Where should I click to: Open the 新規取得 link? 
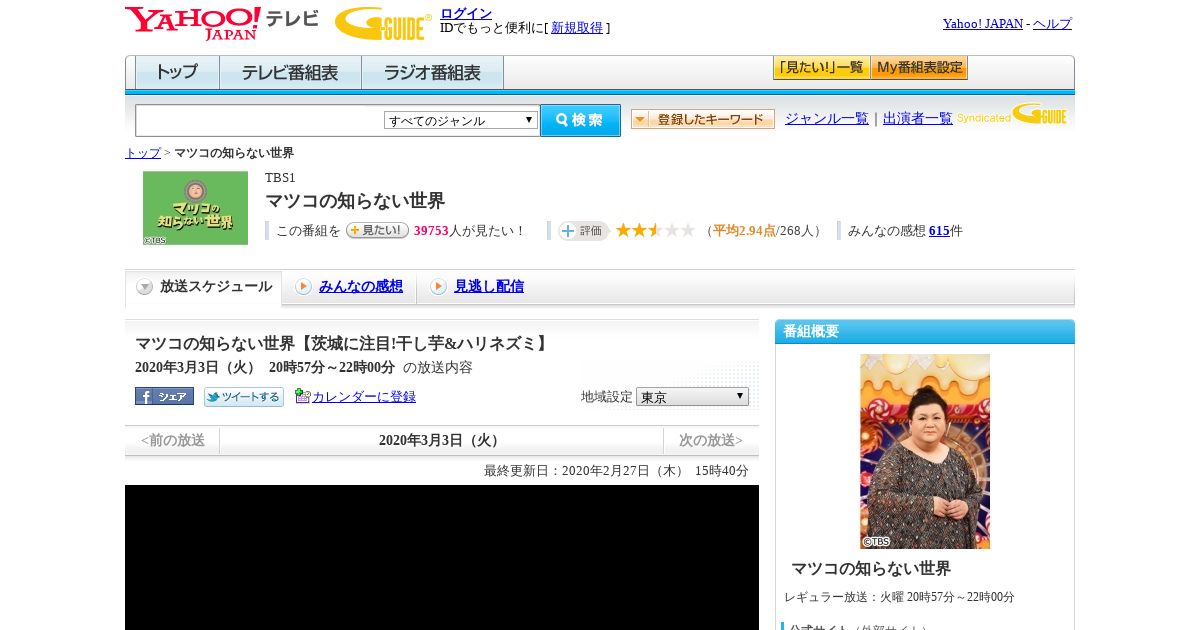(577, 28)
